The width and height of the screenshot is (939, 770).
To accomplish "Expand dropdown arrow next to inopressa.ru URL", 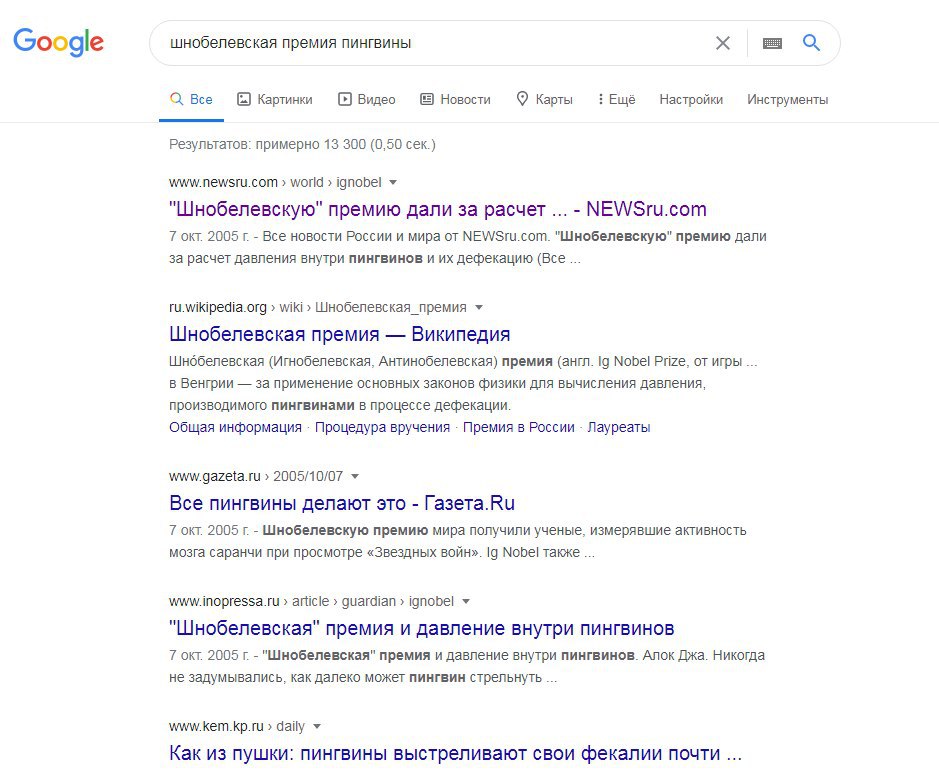I will 466,601.
